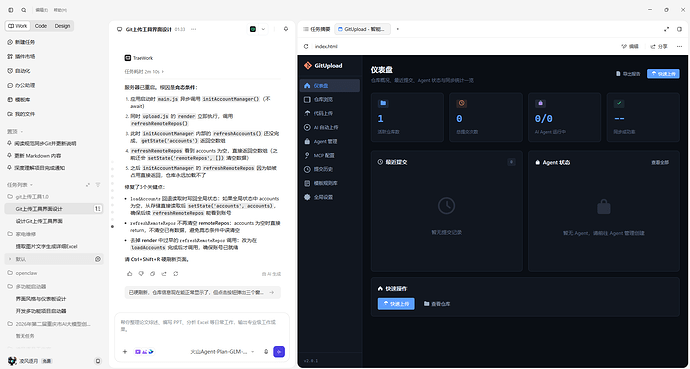Image resolution: width=690 pixels, height=369 pixels.
Task: Click 查看全部 link in Agent 状态
Action: (x=660, y=162)
